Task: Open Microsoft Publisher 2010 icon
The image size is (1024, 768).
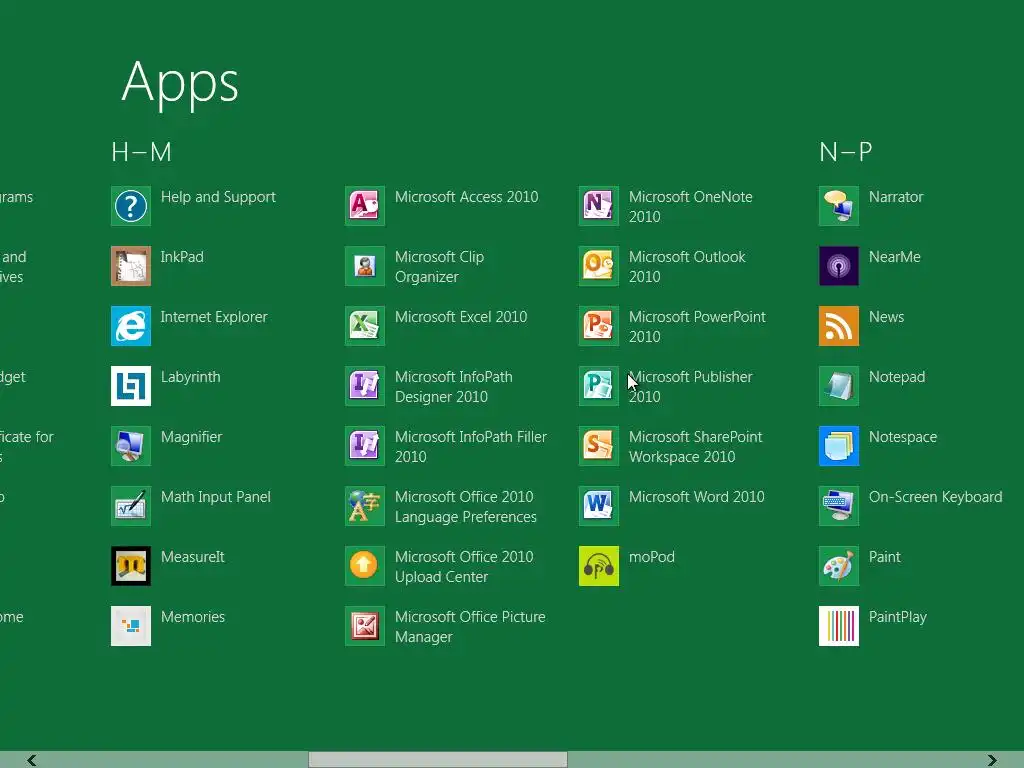Action: (x=599, y=386)
